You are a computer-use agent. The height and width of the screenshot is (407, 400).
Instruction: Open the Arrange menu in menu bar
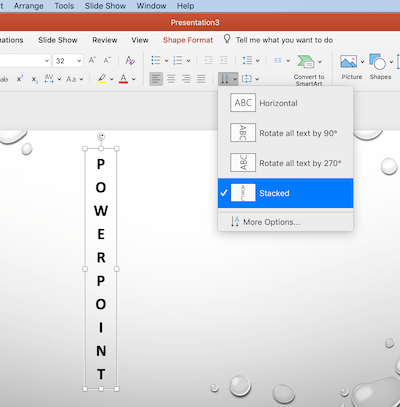[28, 6]
